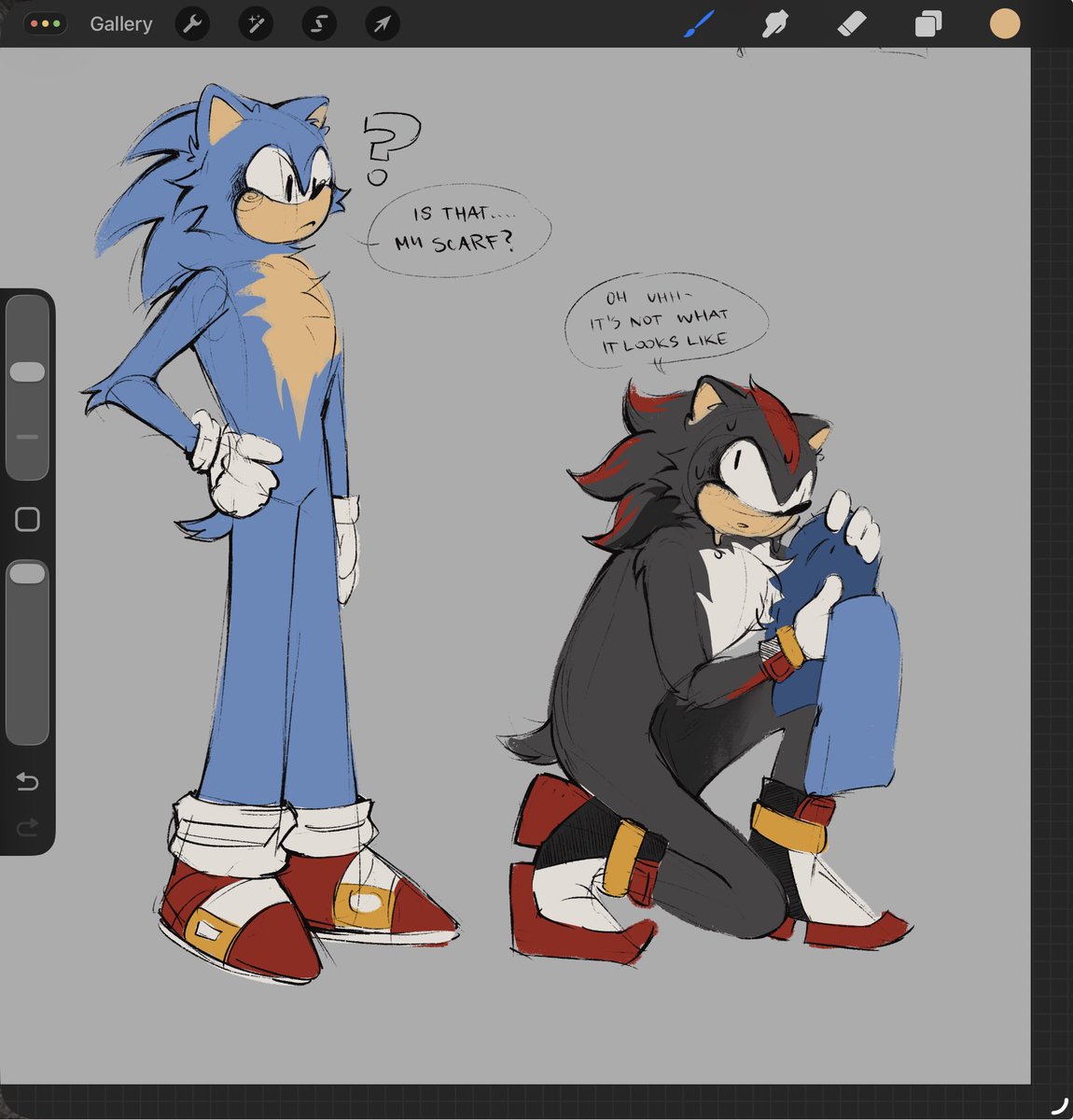Select the Selection S tool
This screenshot has width=1073, height=1120.
tap(319, 24)
